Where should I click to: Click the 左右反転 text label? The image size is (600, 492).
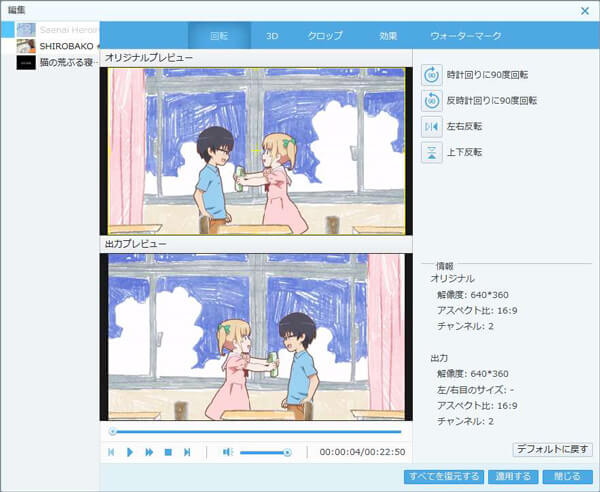click(464, 127)
